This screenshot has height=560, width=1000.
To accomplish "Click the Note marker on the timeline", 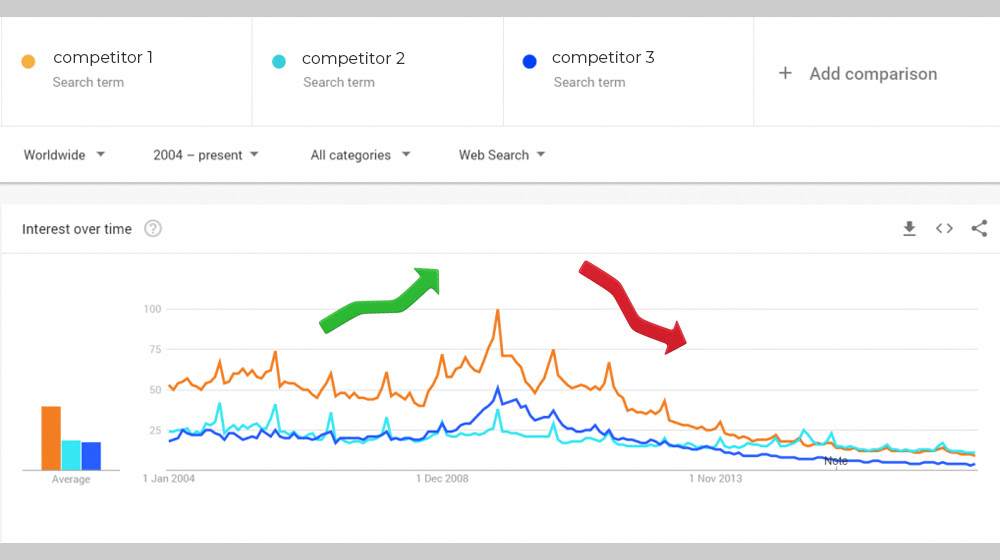I will (835, 461).
